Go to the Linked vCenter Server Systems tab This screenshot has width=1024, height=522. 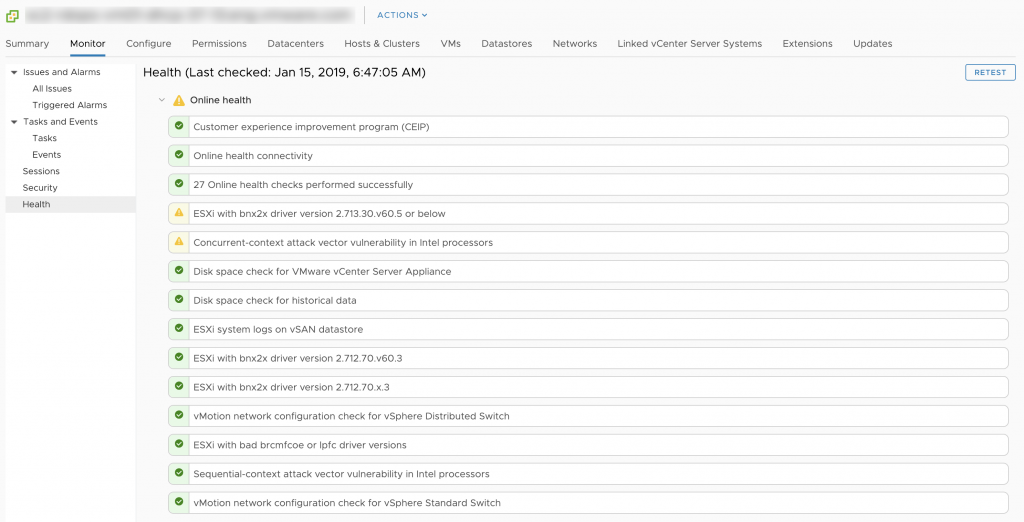pos(689,44)
